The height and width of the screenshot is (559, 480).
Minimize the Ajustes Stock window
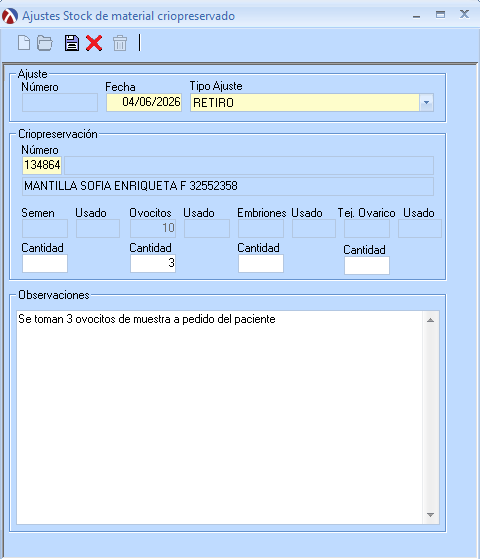pyautogui.click(x=417, y=16)
